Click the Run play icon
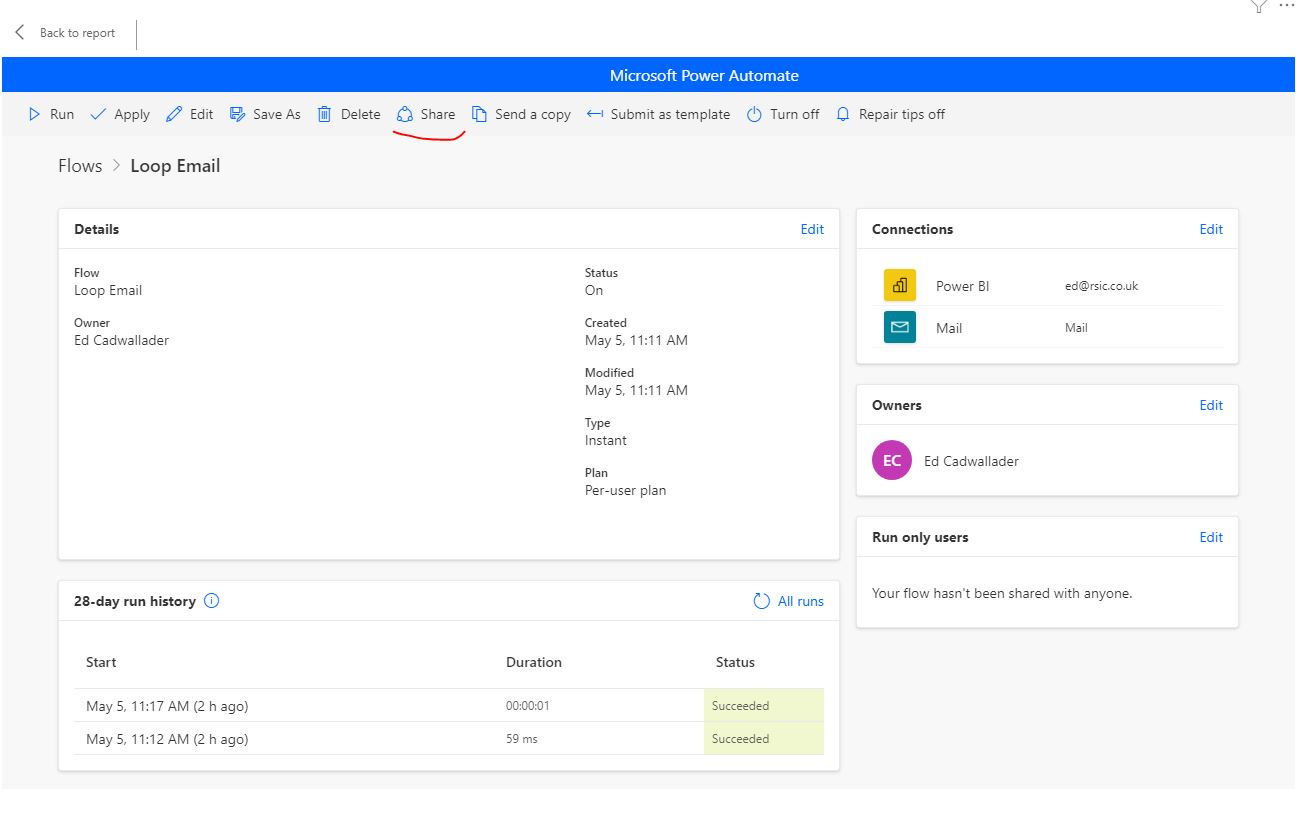 tap(35, 114)
